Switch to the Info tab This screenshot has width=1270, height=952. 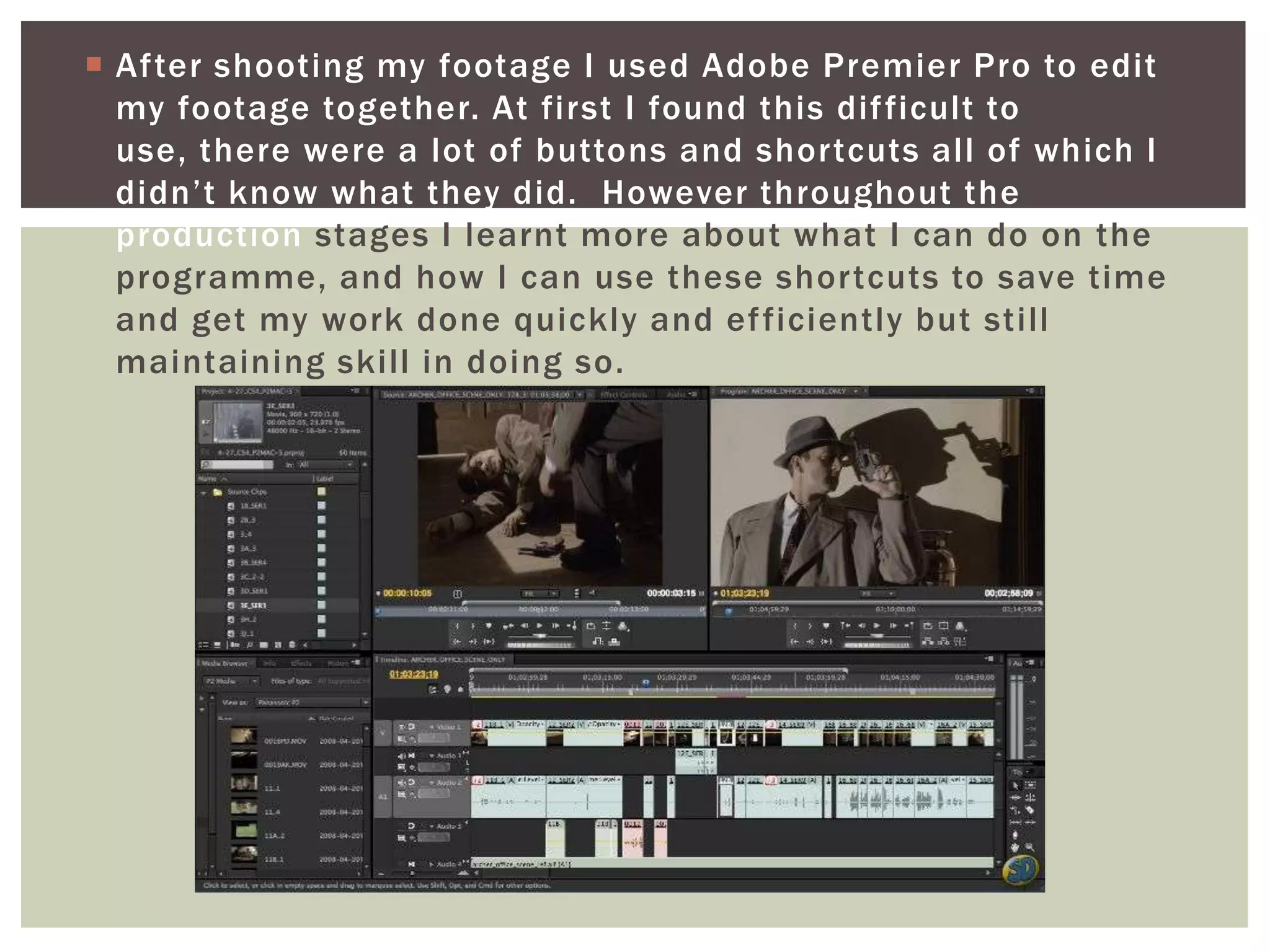pos(269,663)
